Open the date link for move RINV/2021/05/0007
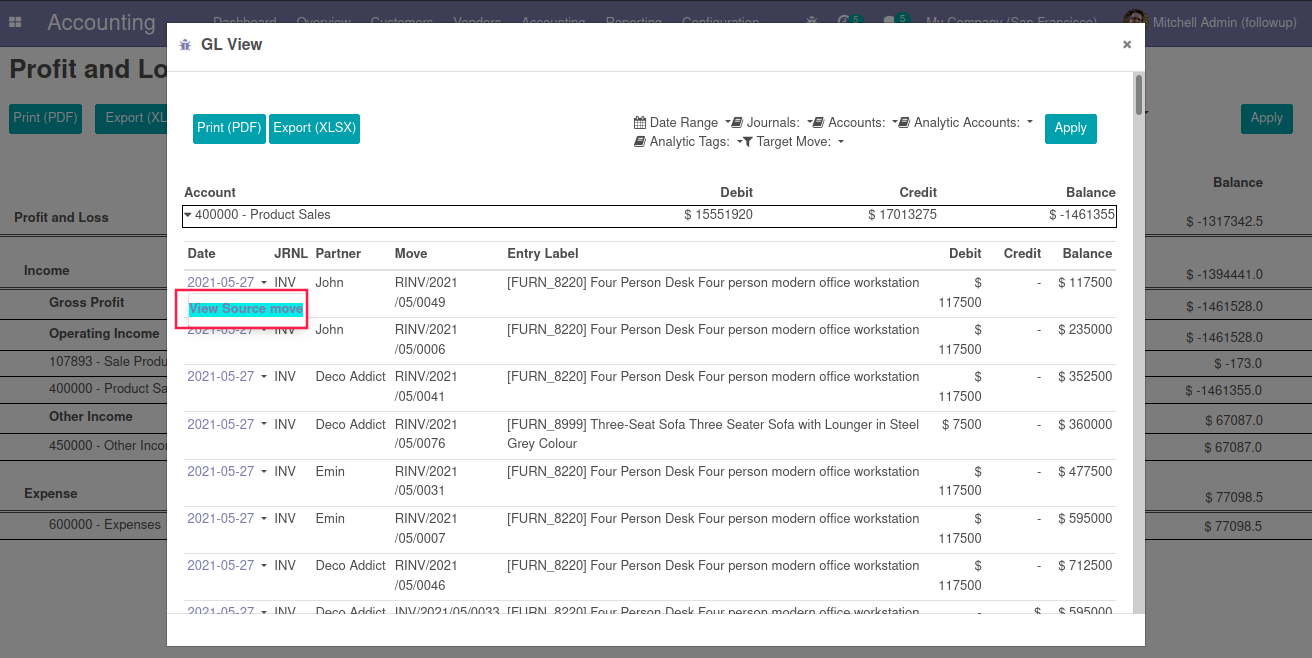The image size is (1312, 658). (x=220, y=519)
